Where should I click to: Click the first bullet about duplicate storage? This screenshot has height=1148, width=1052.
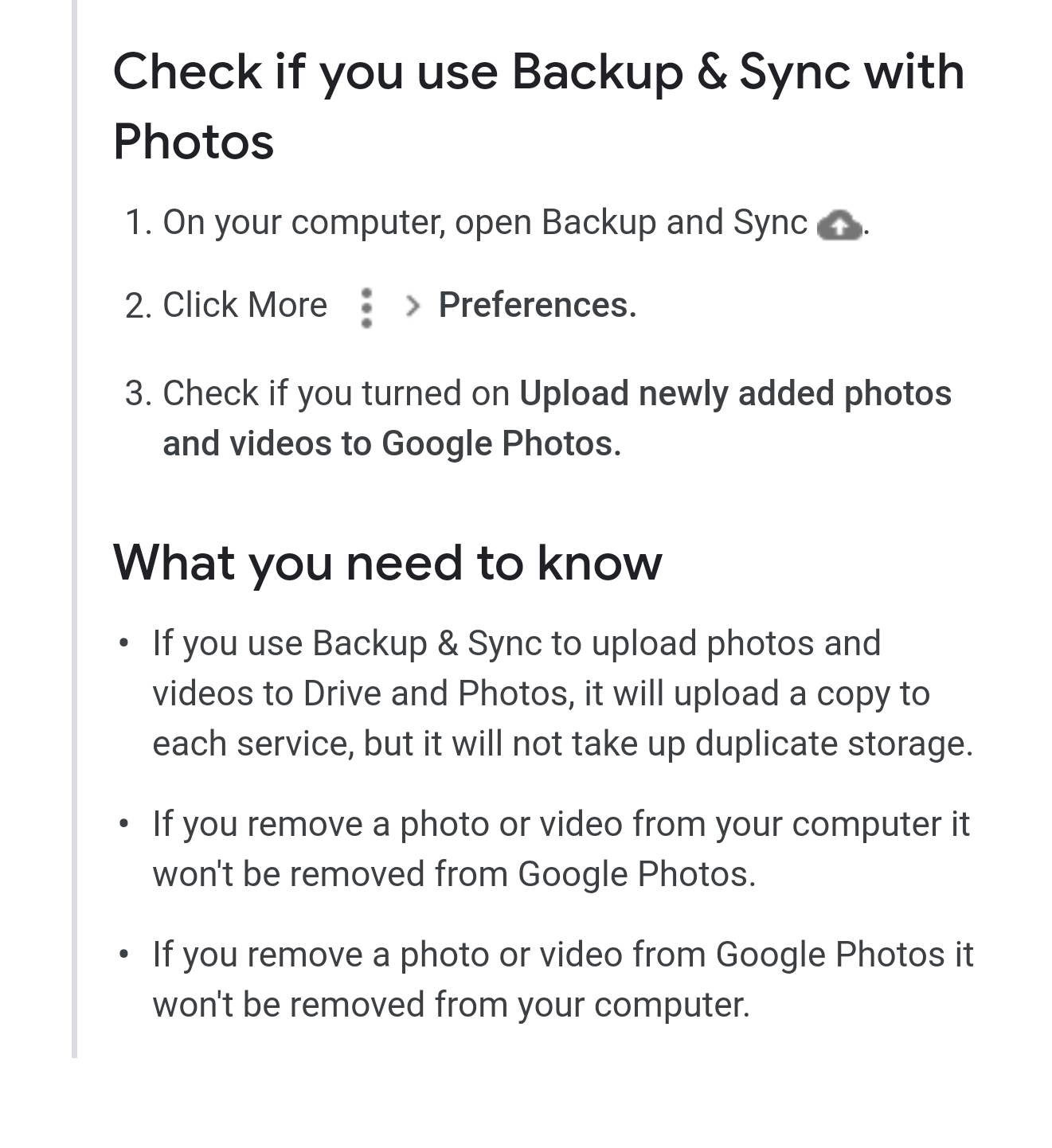pyautogui.click(x=562, y=693)
